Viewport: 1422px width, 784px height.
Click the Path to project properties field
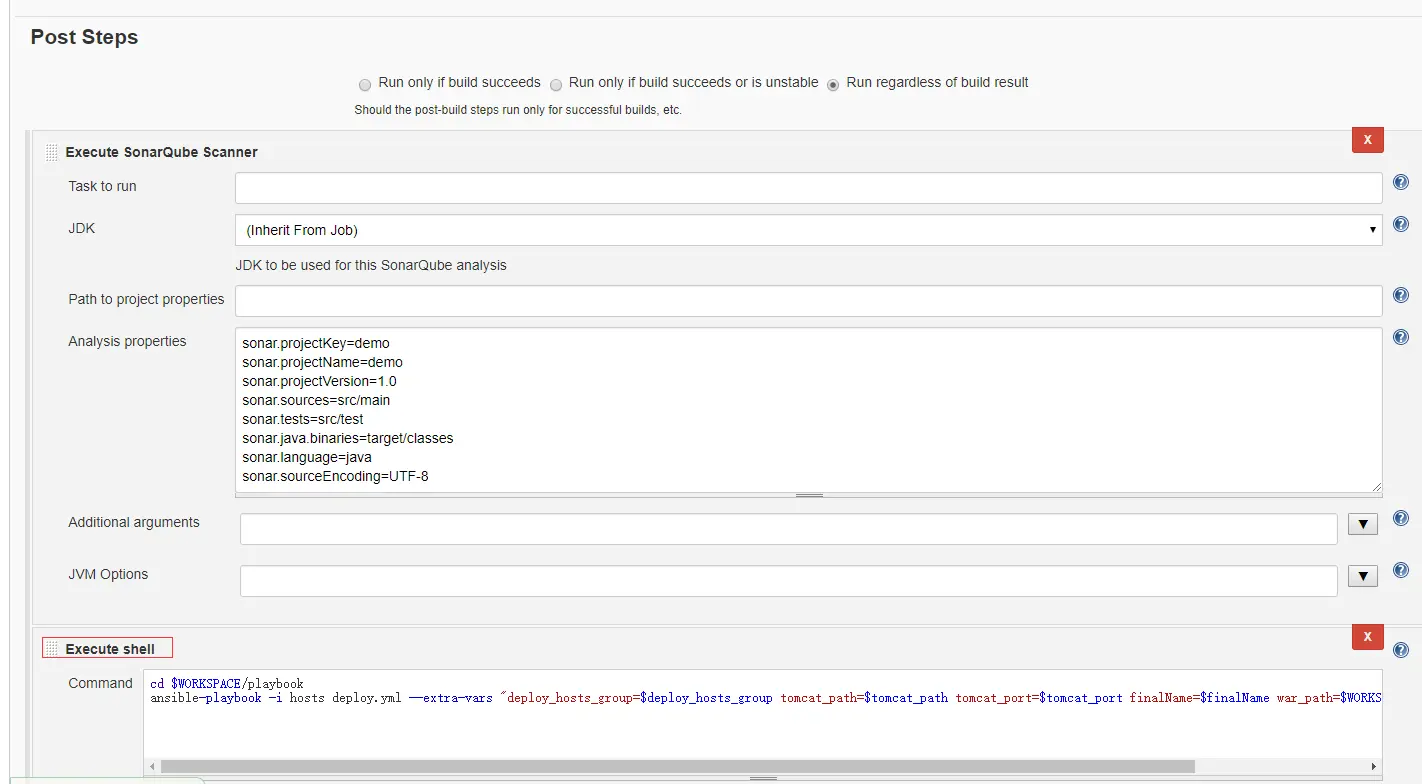808,301
